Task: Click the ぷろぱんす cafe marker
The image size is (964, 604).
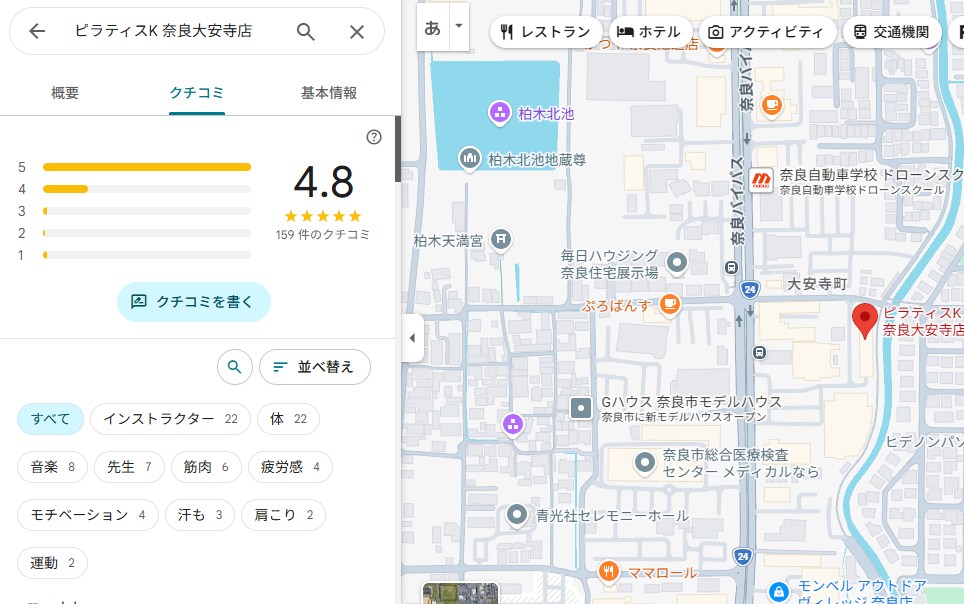Action: click(x=669, y=304)
